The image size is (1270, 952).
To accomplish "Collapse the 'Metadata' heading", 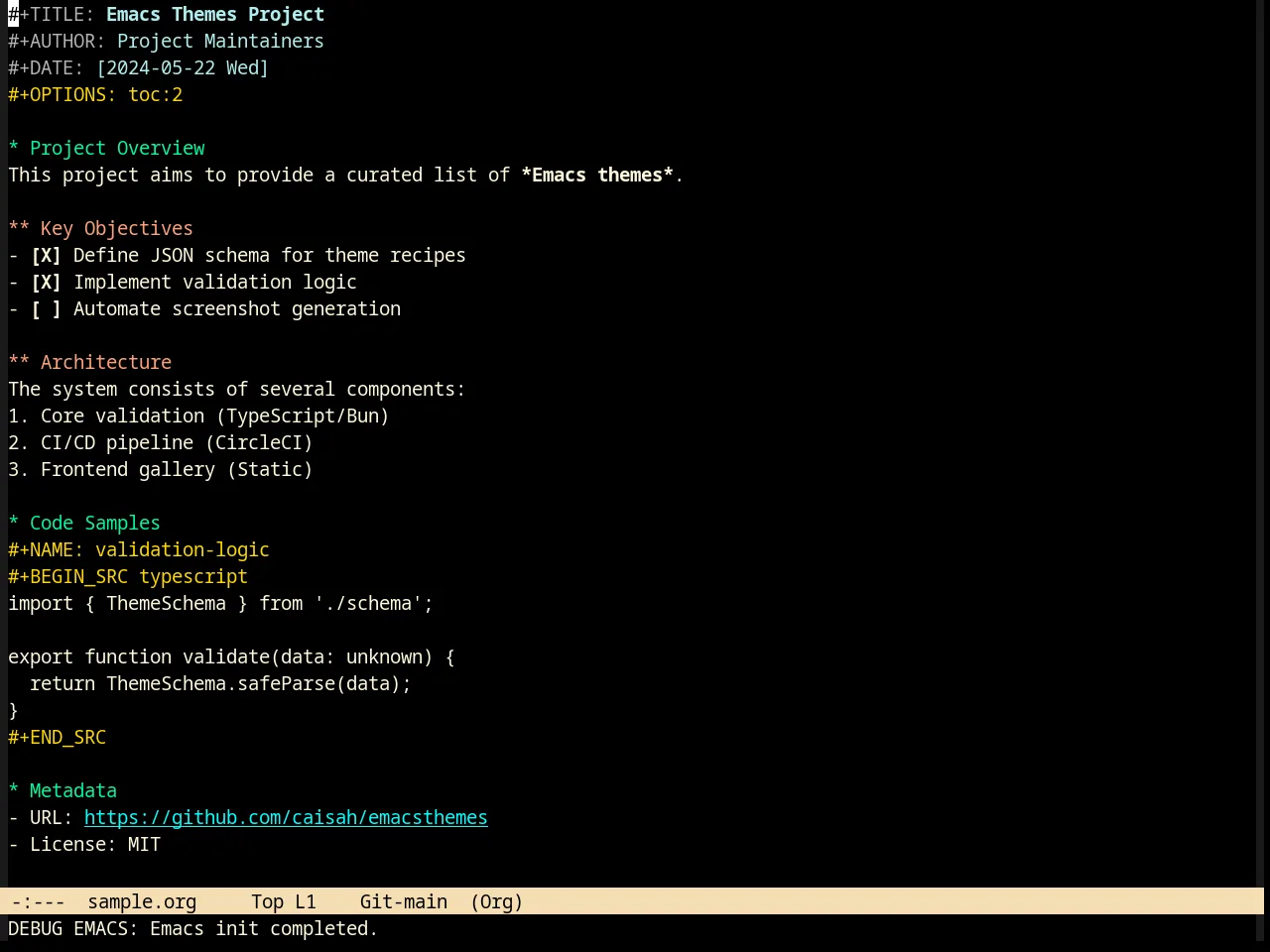I will pyautogui.click(x=63, y=790).
